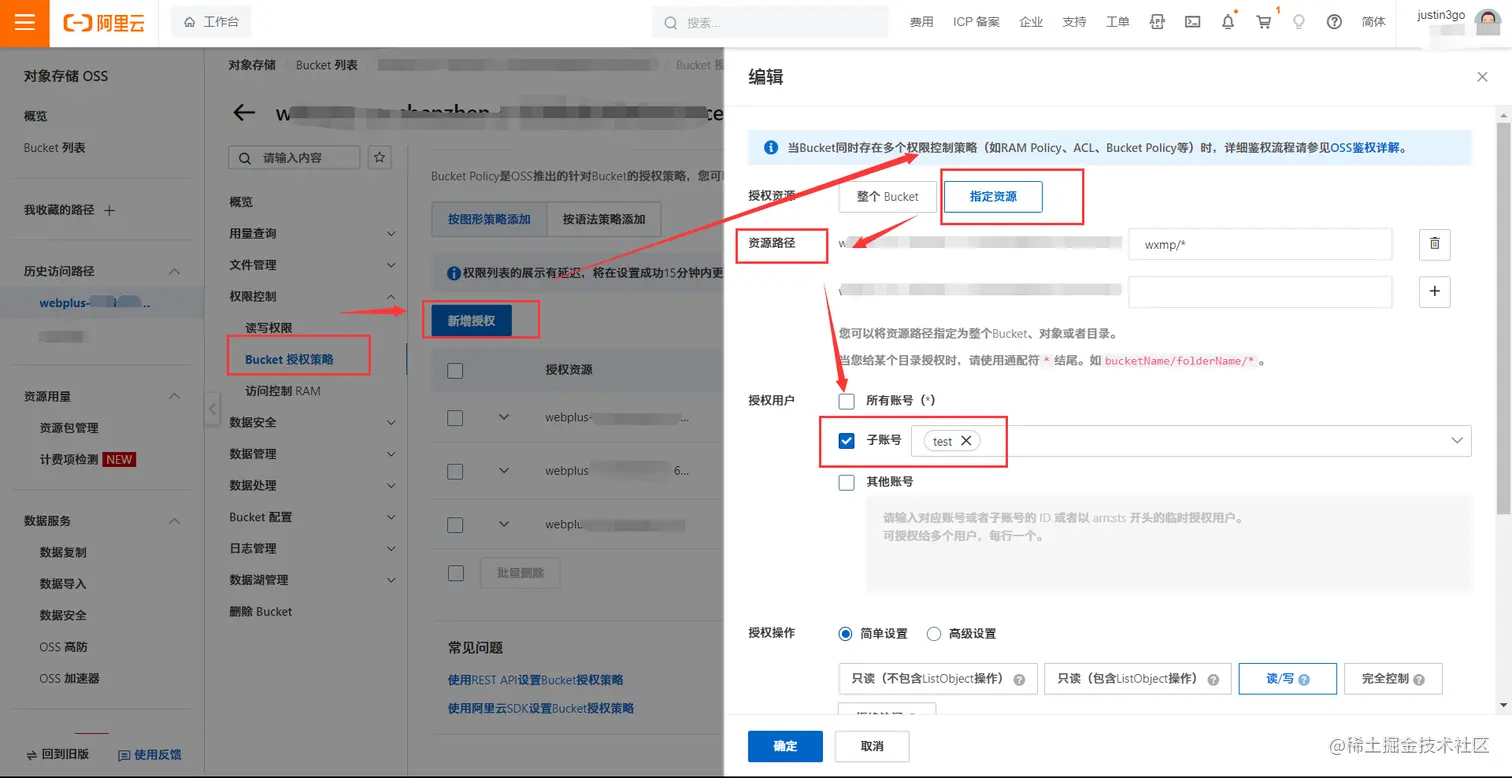The width and height of the screenshot is (1512, 778).
Task: Expand 文件管理 menu section
Action: [x=391, y=265]
